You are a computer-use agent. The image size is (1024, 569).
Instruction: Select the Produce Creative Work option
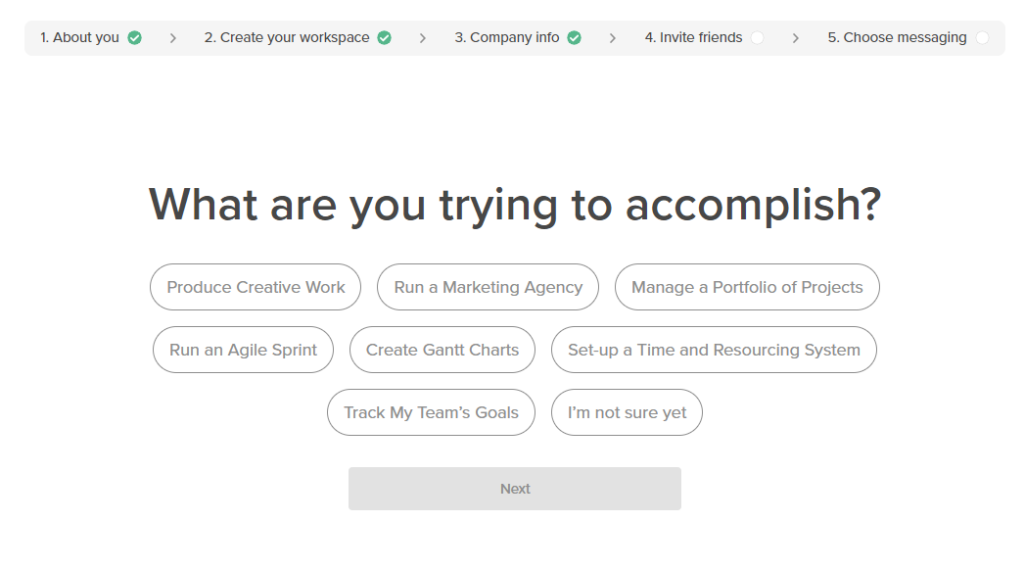tap(255, 287)
